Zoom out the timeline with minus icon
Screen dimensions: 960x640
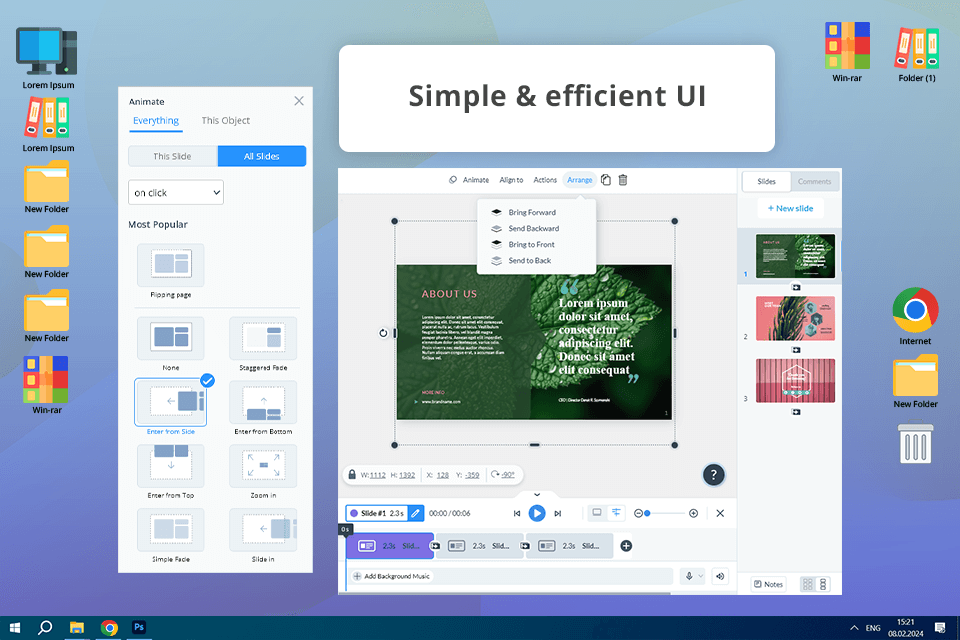point(638,513)
